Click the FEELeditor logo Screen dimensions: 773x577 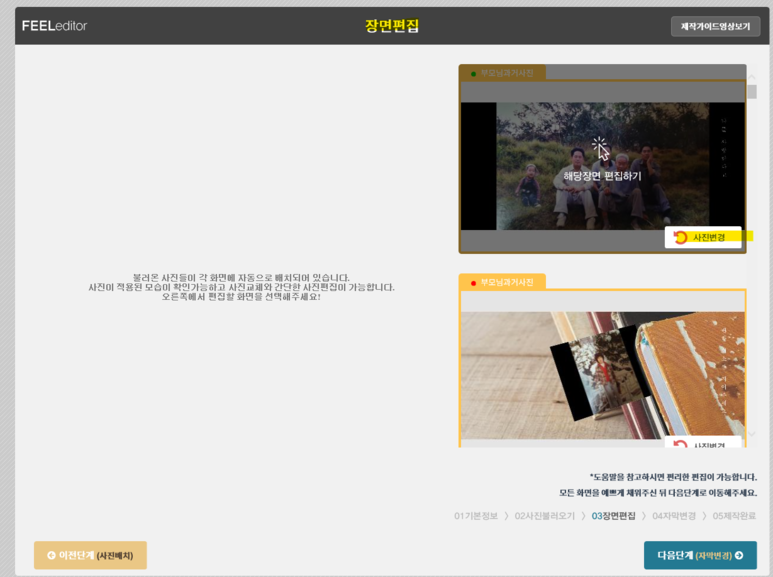tap(54, 26)
